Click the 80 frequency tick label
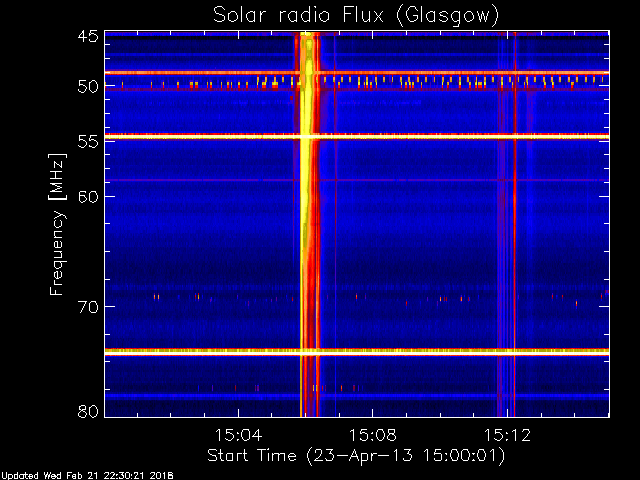The image size is (640, 480). pyautogui.click(x=88, y=411)
